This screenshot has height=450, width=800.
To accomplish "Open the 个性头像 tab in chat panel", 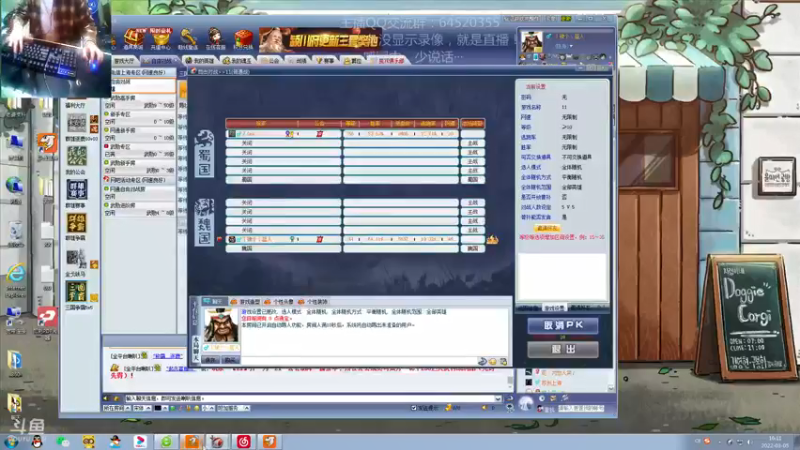I will (x=280, y=302).
